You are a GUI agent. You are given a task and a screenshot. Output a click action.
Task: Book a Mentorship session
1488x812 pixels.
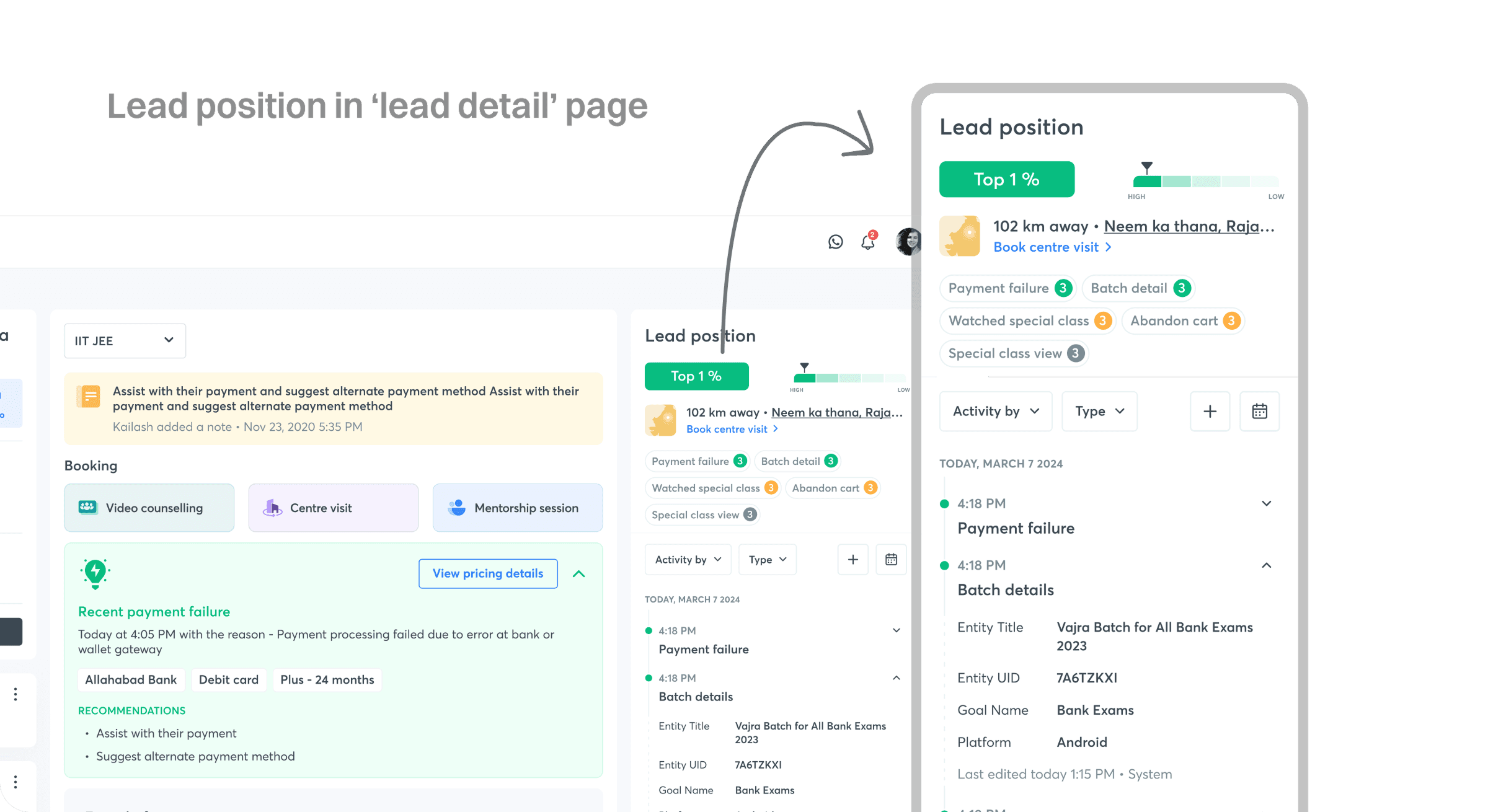pos(518,508)
